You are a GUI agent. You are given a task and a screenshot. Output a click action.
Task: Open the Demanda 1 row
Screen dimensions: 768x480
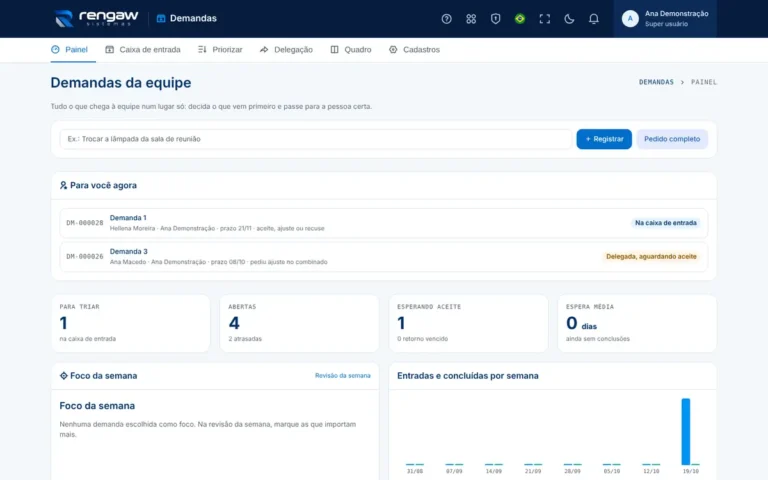tap(384, 223)
